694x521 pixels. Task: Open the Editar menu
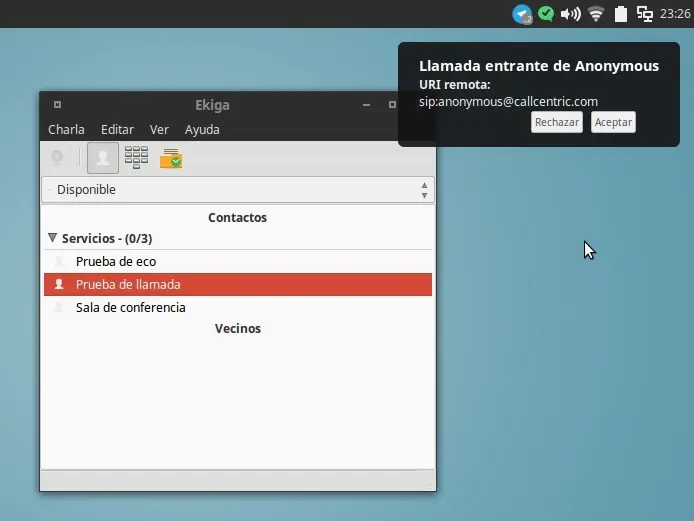click(117, 130)
